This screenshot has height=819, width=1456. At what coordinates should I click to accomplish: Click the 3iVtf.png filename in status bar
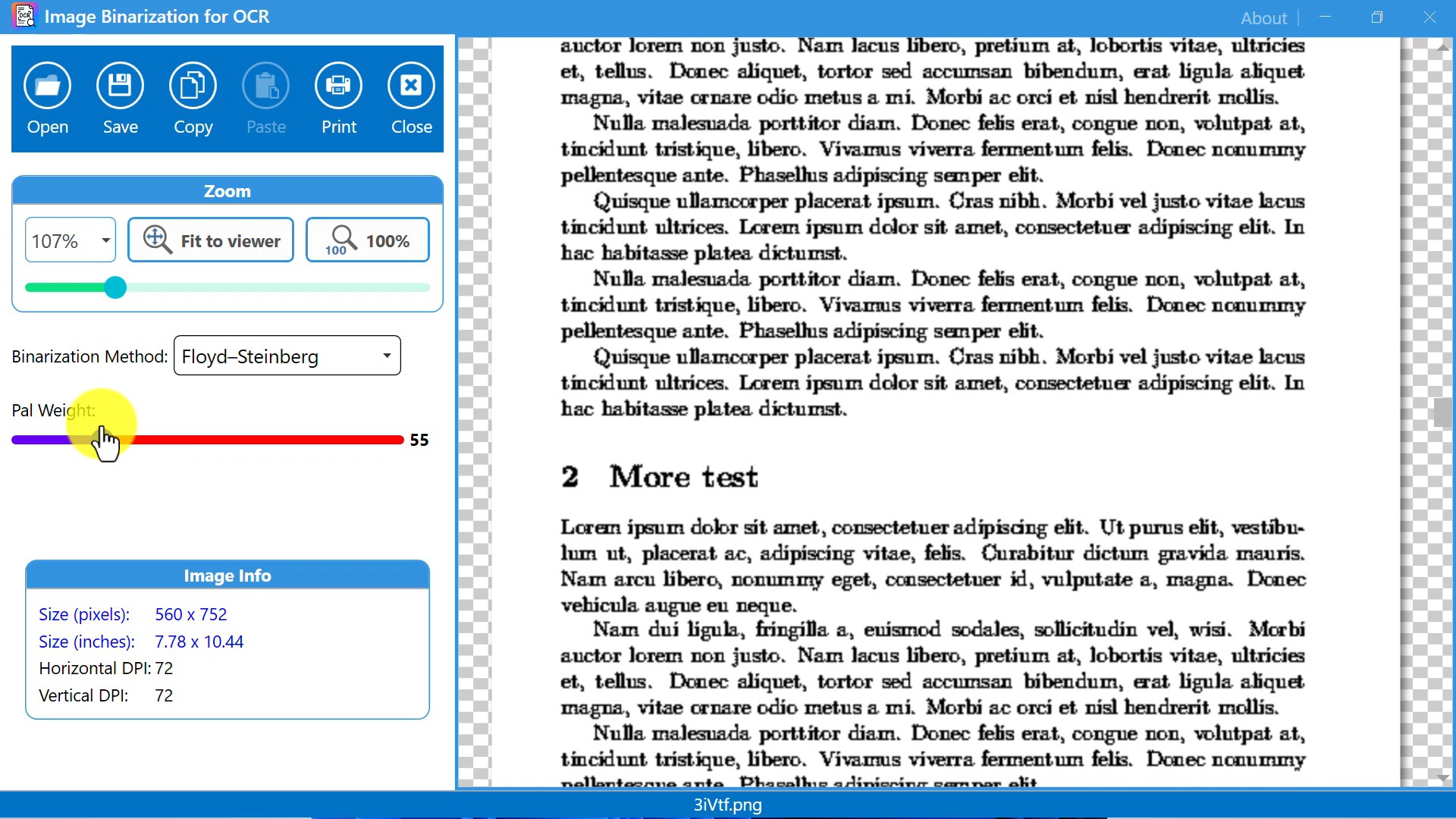coord(727,805)
